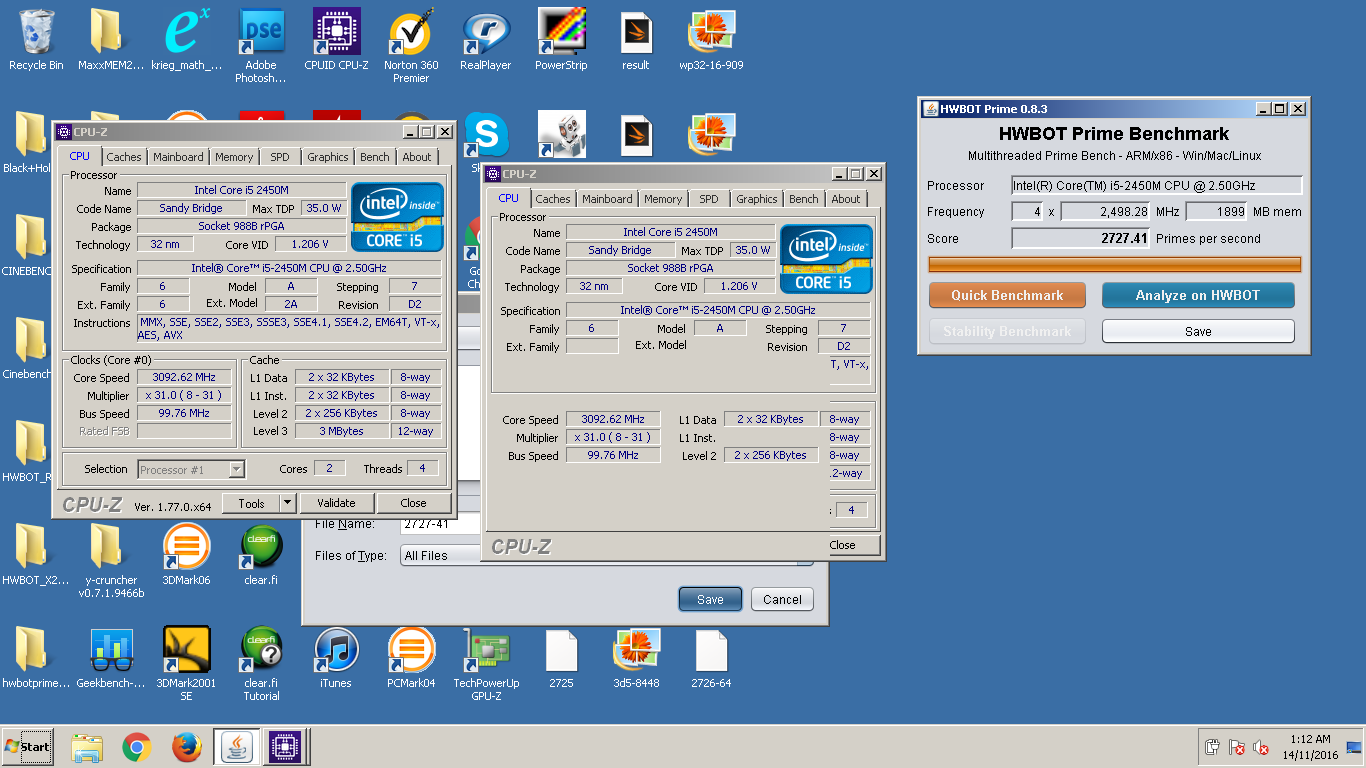Open the y-cruncher v0.7.1.9466b folder

(x=111, y=560)
